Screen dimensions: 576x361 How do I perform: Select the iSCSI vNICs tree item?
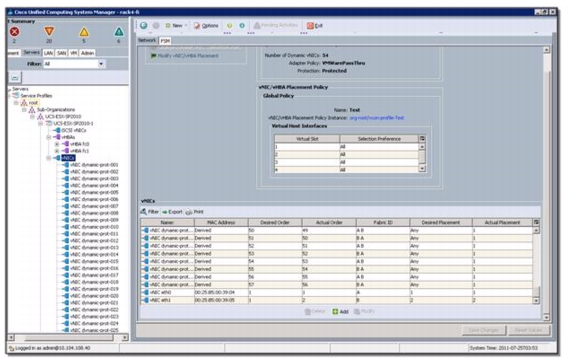pyautogui.click(x=73, y=130)
